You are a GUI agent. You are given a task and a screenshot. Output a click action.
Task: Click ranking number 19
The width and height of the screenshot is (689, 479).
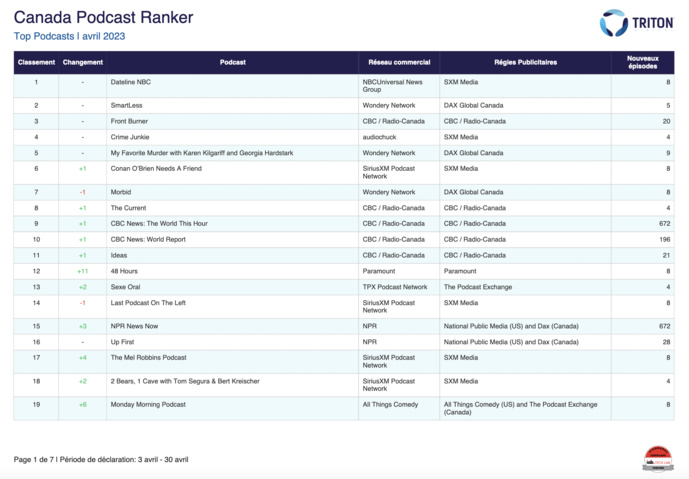[x=36, y=404]
